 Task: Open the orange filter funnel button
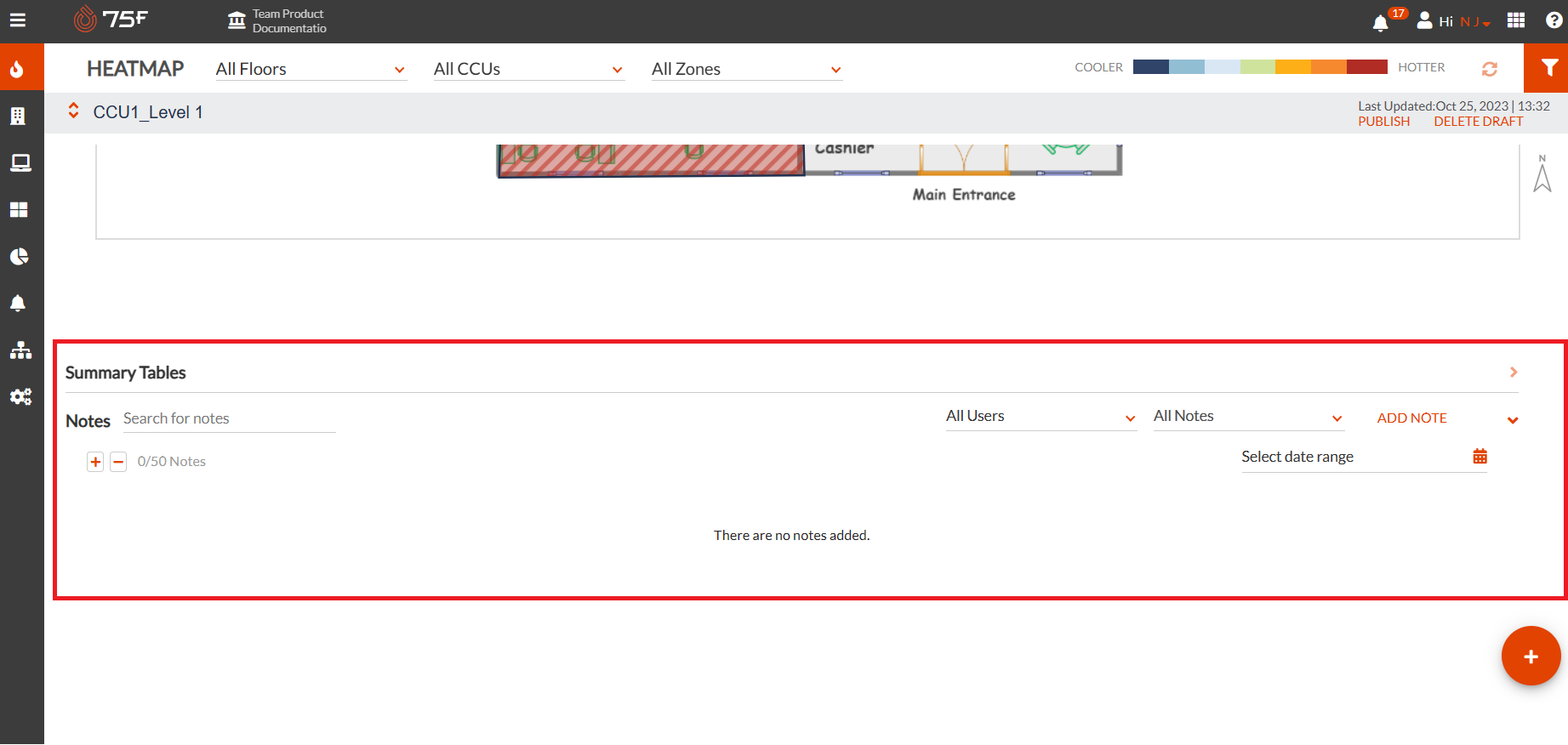click(x=1546, y=68)
